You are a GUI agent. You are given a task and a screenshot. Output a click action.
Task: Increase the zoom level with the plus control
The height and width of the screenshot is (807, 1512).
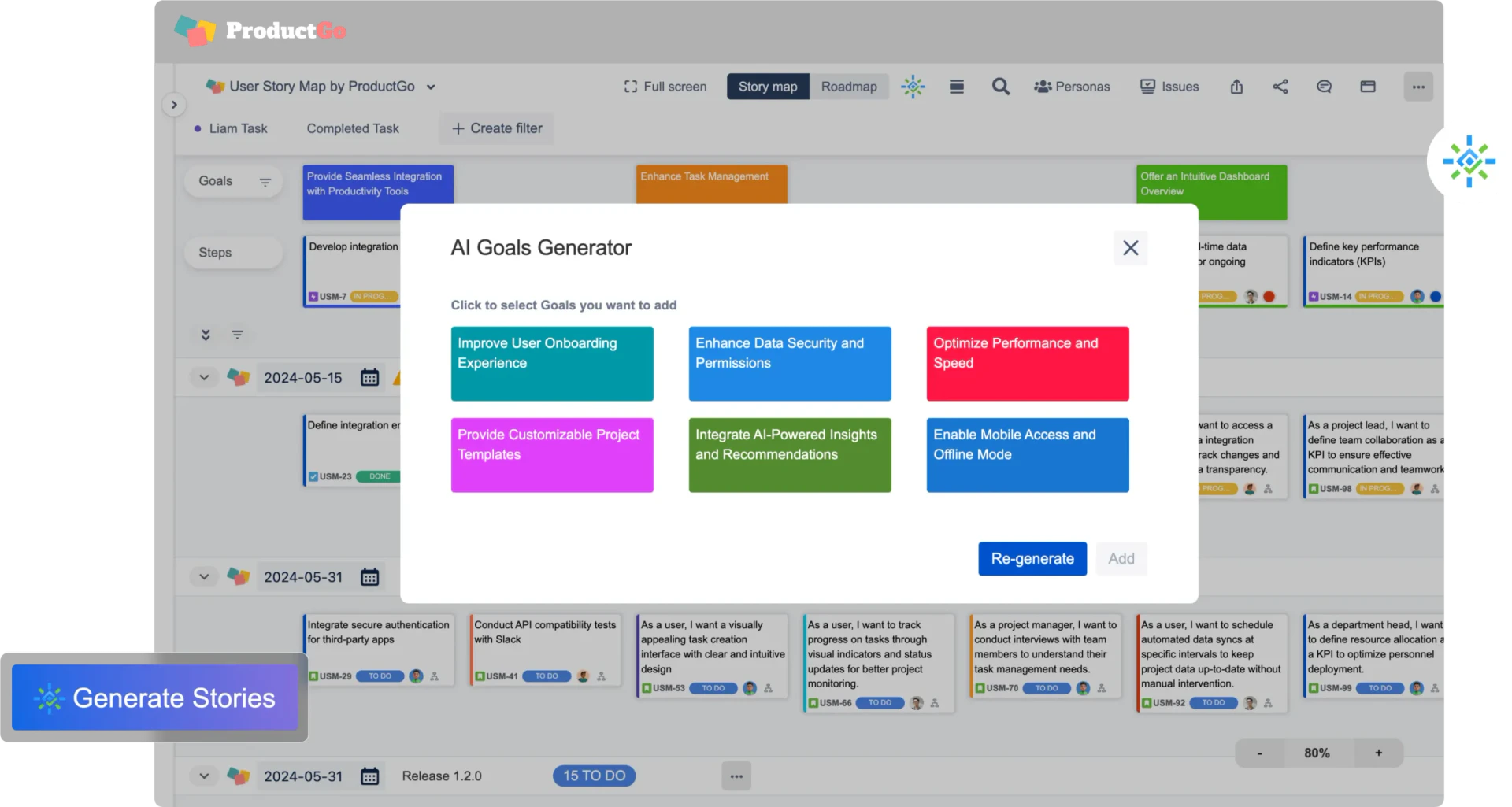pyautogui.click(x=1379, y=753)
